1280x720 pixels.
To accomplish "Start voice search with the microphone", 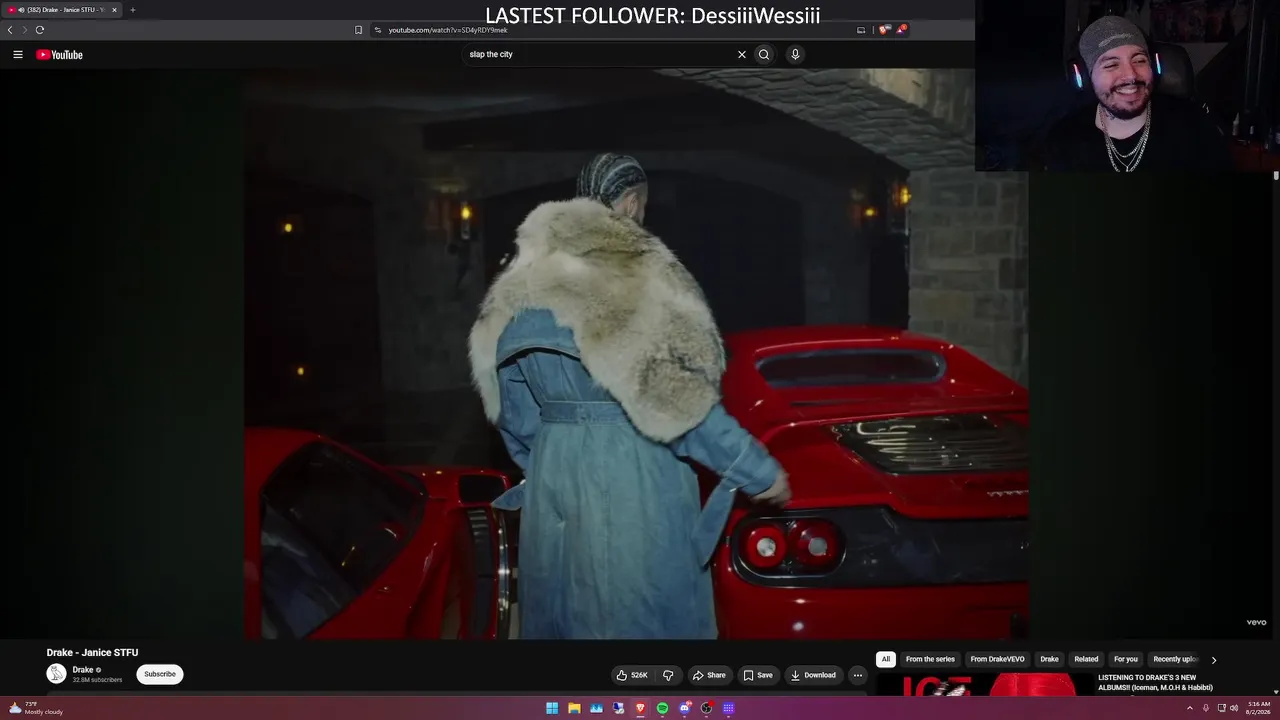I will [x=795, y=55].
